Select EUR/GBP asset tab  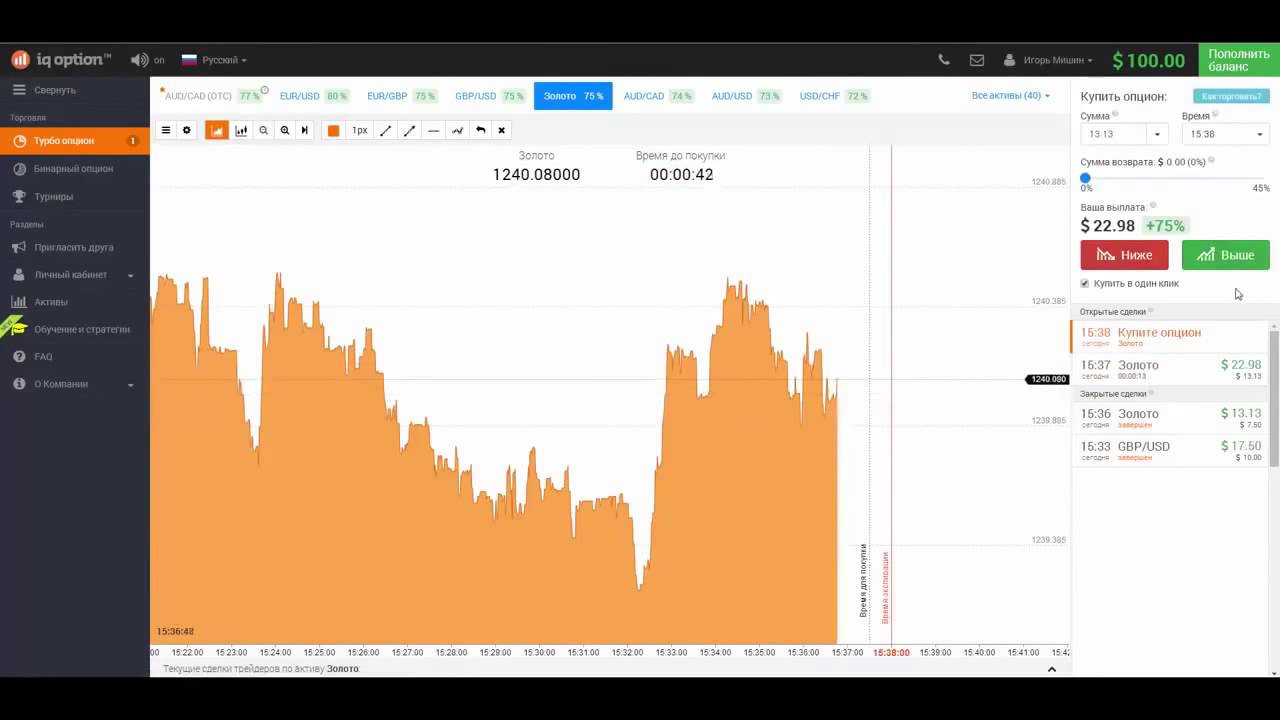tap(401, 96)
